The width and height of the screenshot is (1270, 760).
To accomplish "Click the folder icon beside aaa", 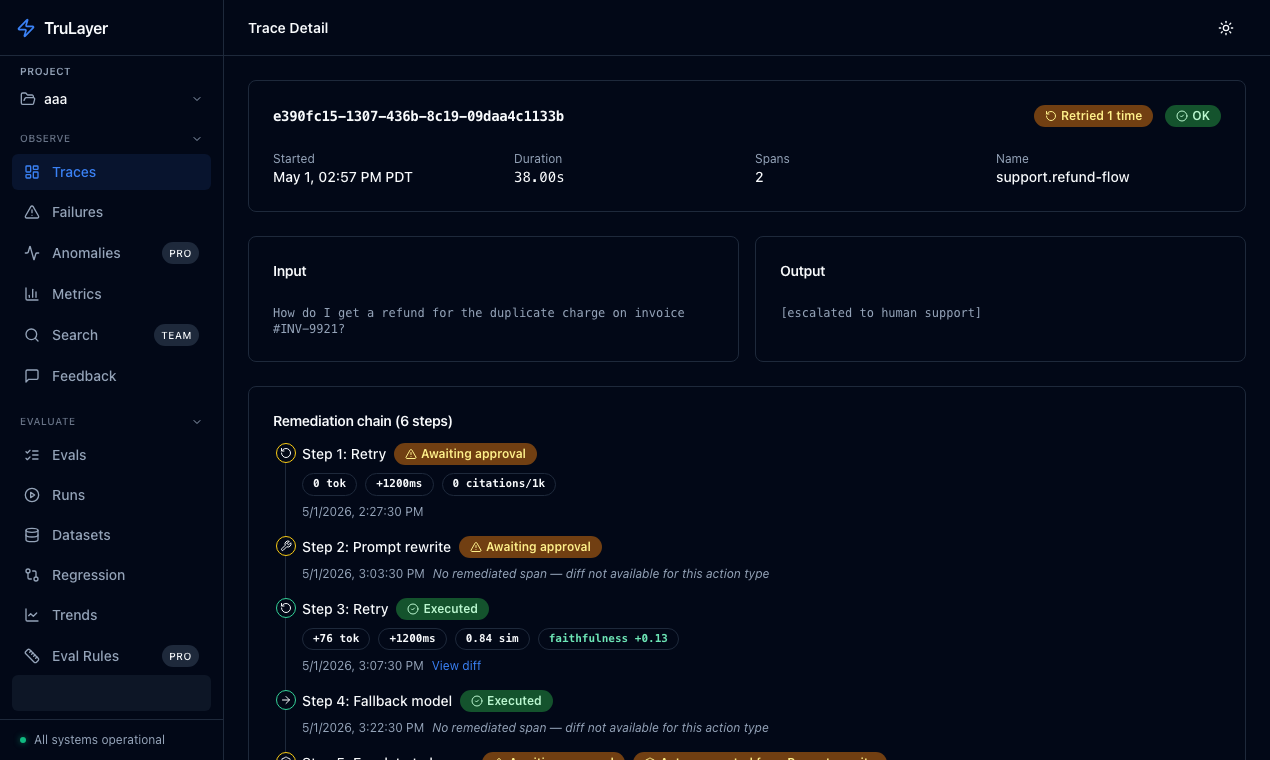I will tap(28, 99).
